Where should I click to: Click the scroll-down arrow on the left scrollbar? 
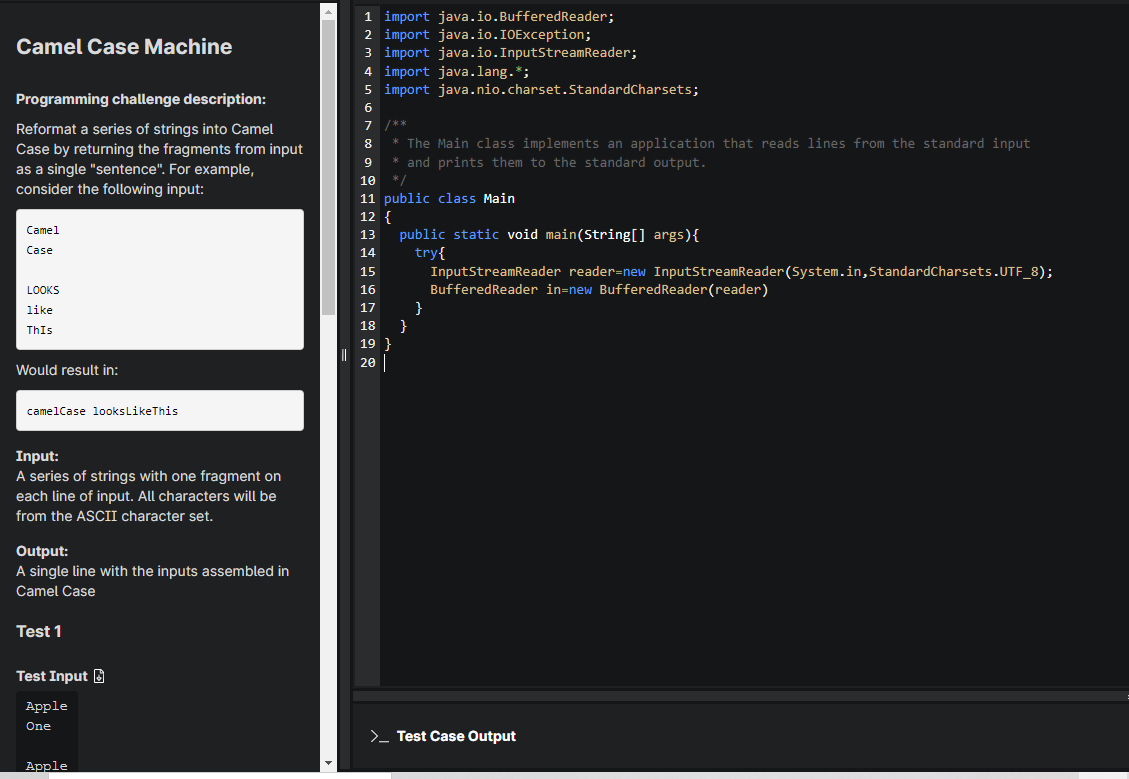(x=328, y=764)
